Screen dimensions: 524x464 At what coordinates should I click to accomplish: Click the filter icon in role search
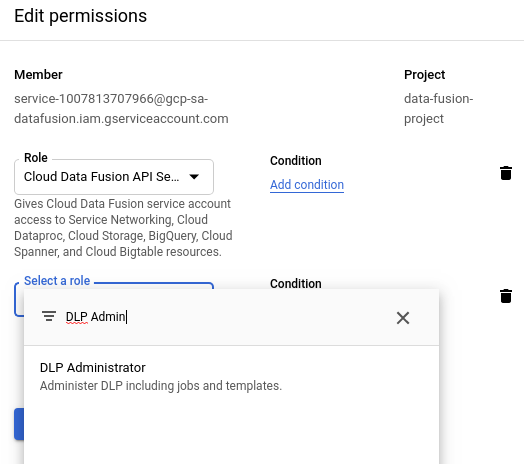point(49,316)
